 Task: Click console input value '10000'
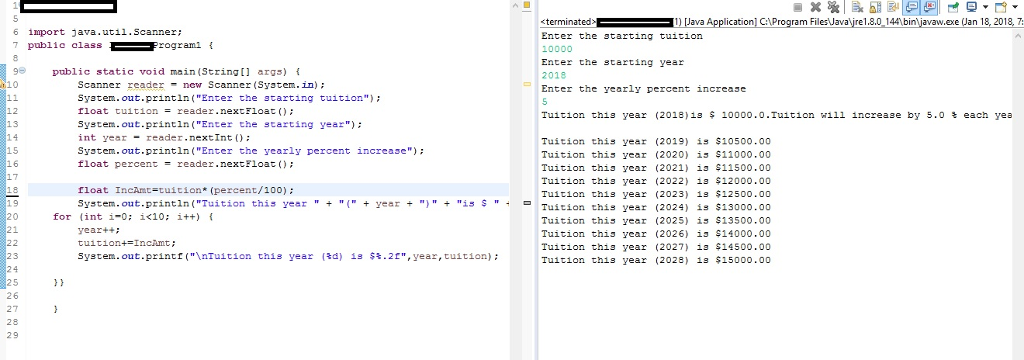click(x=556, y=49)
